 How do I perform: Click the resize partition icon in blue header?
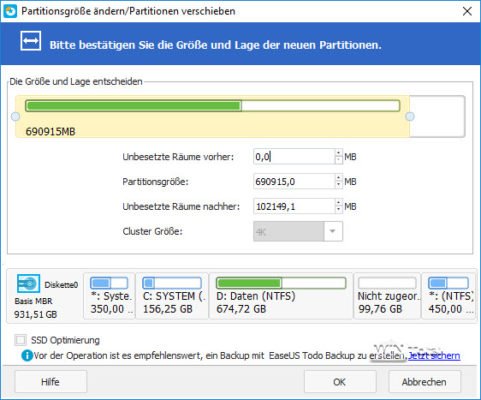pyautogui.click(x=31, y=41)
